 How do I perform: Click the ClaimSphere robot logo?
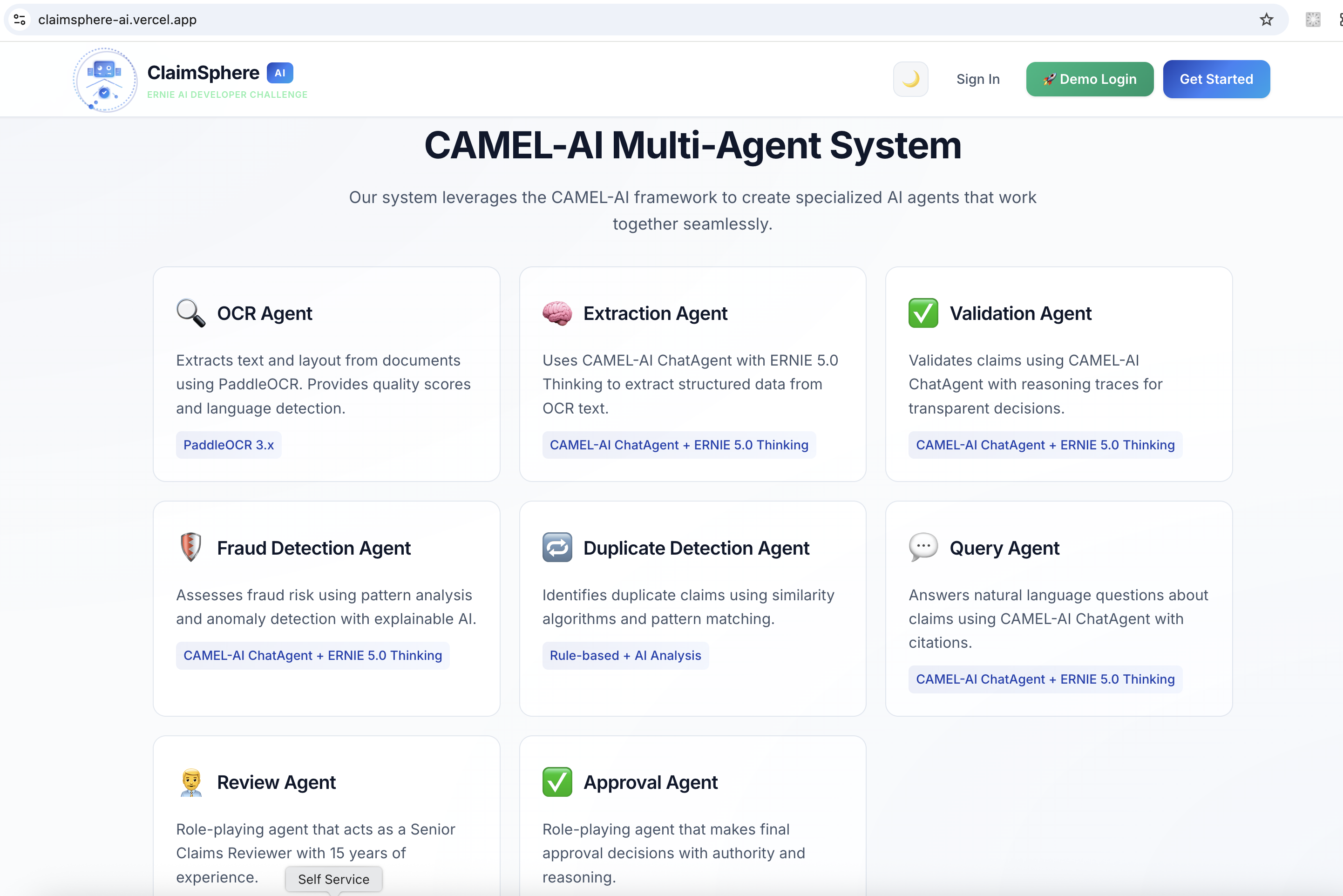(105, 80)
